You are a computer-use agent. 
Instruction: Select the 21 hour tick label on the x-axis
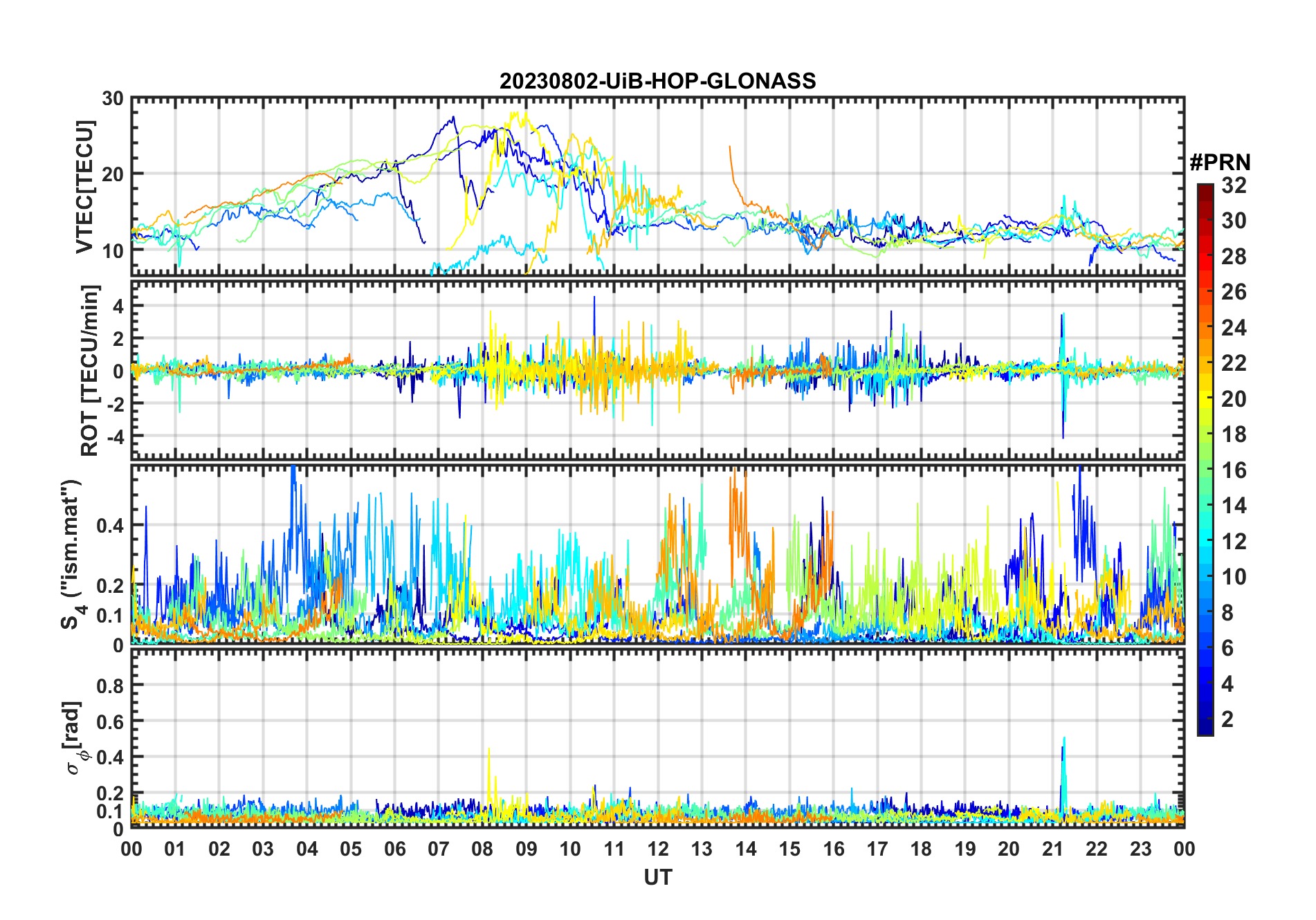pyautogui.click(x=1052, y=849)
